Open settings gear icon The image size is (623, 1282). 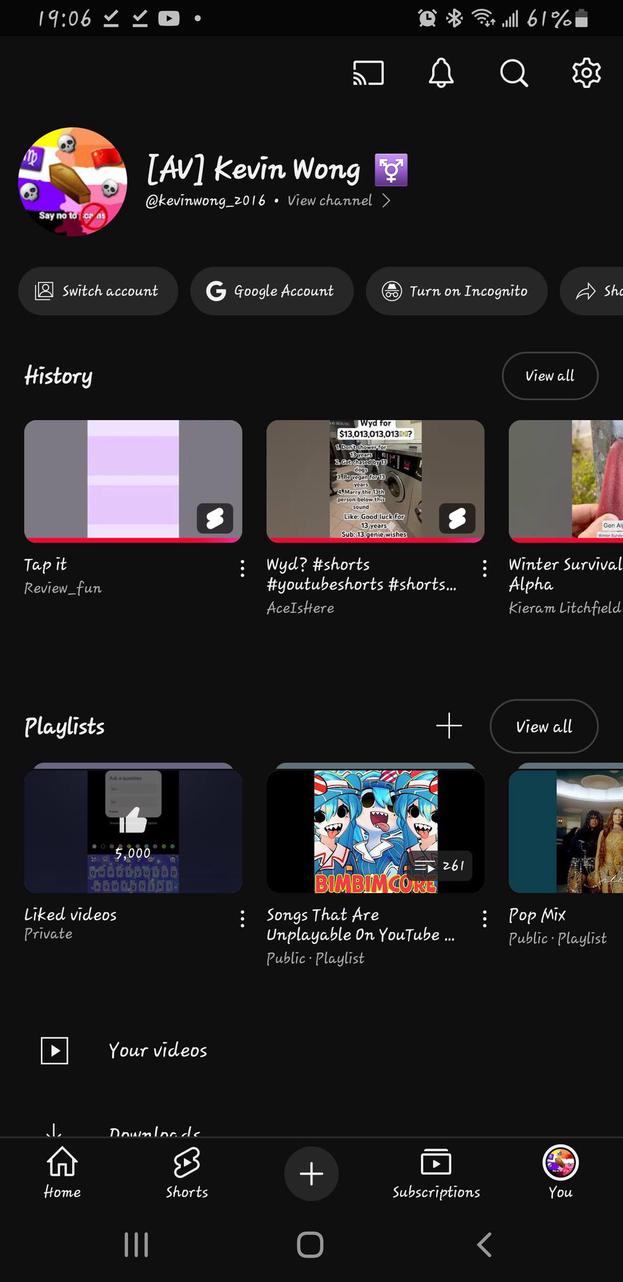tap(586, 73)
